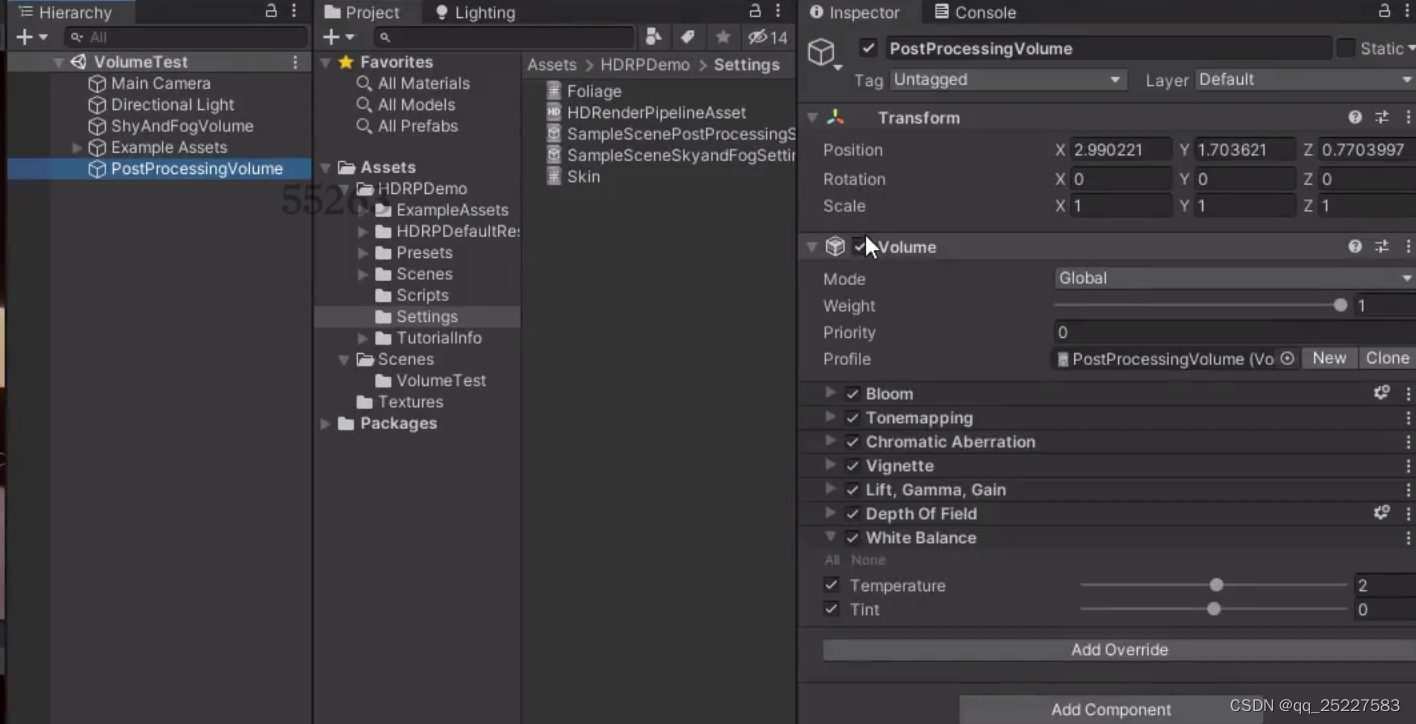Open Depth Of Field gear settings icon
This screenshot has height=724, width=1416.
tap(1382, 513)
